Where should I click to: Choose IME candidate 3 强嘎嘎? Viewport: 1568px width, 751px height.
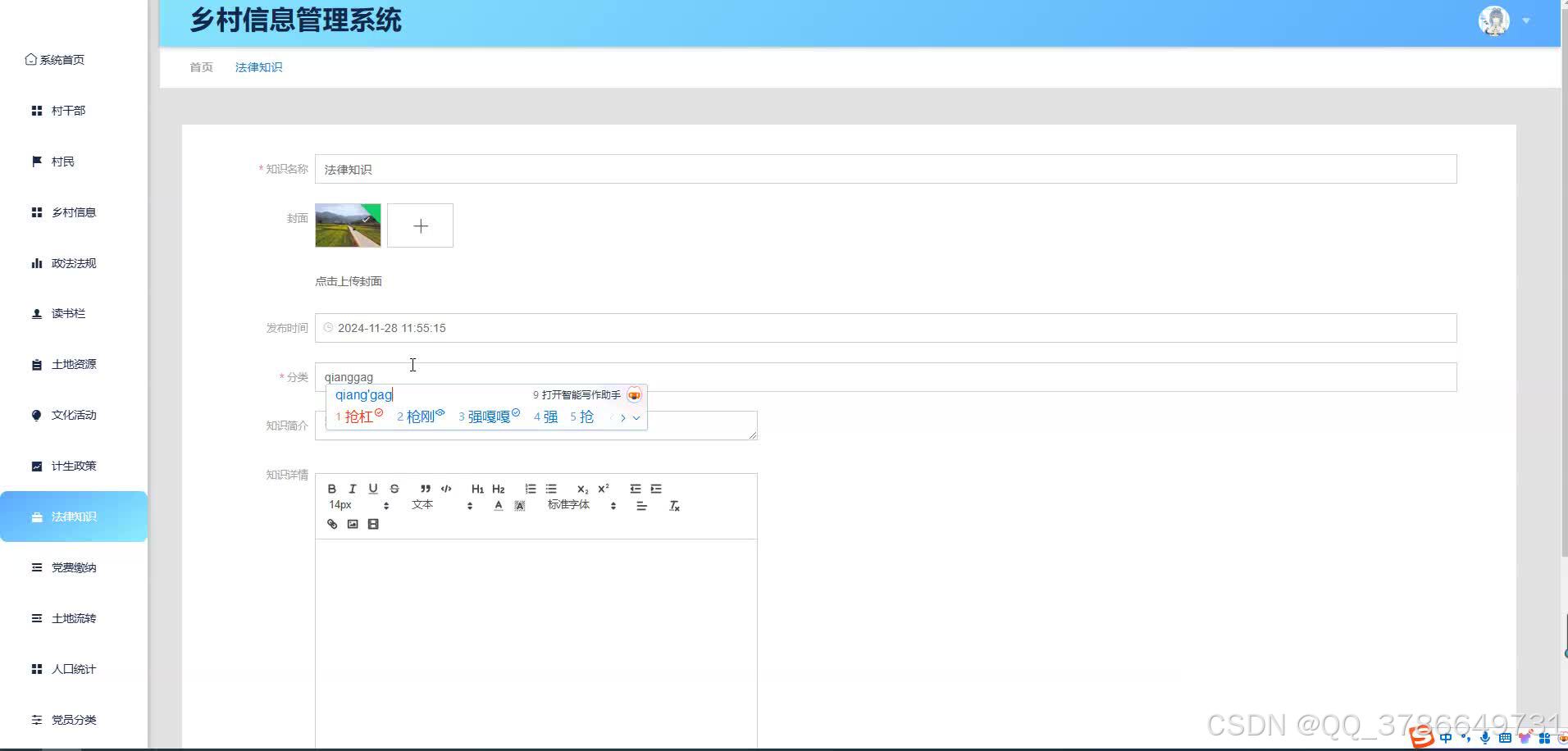(x=490, y=416)
